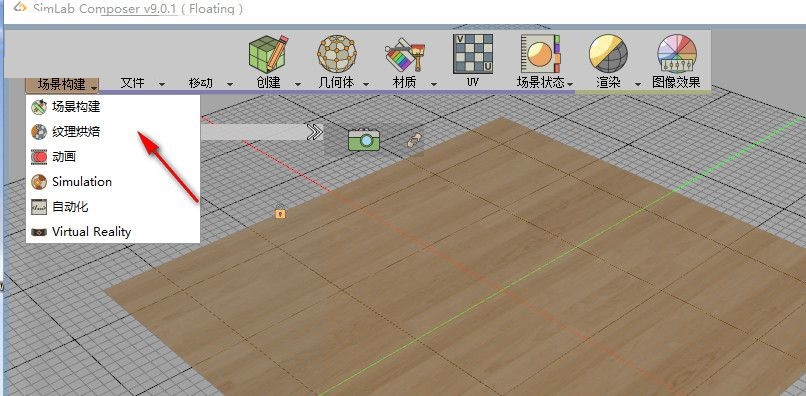Click the green camera icon in viewport
Image resolution: width=806 pixels, height=396 pixels.
pyautogui.click(x=364, y=139)
